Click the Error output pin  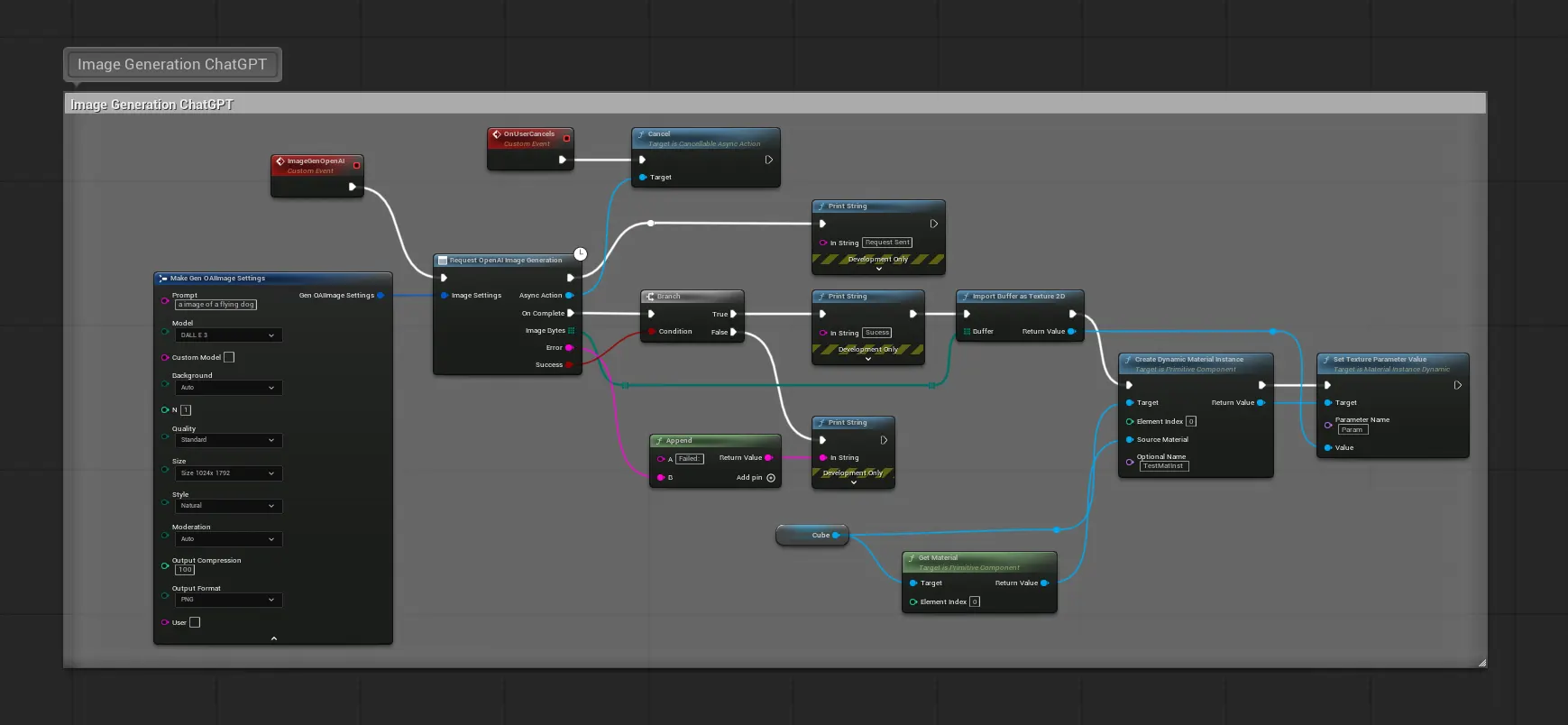pyautogui.click(x=569, y=347)
